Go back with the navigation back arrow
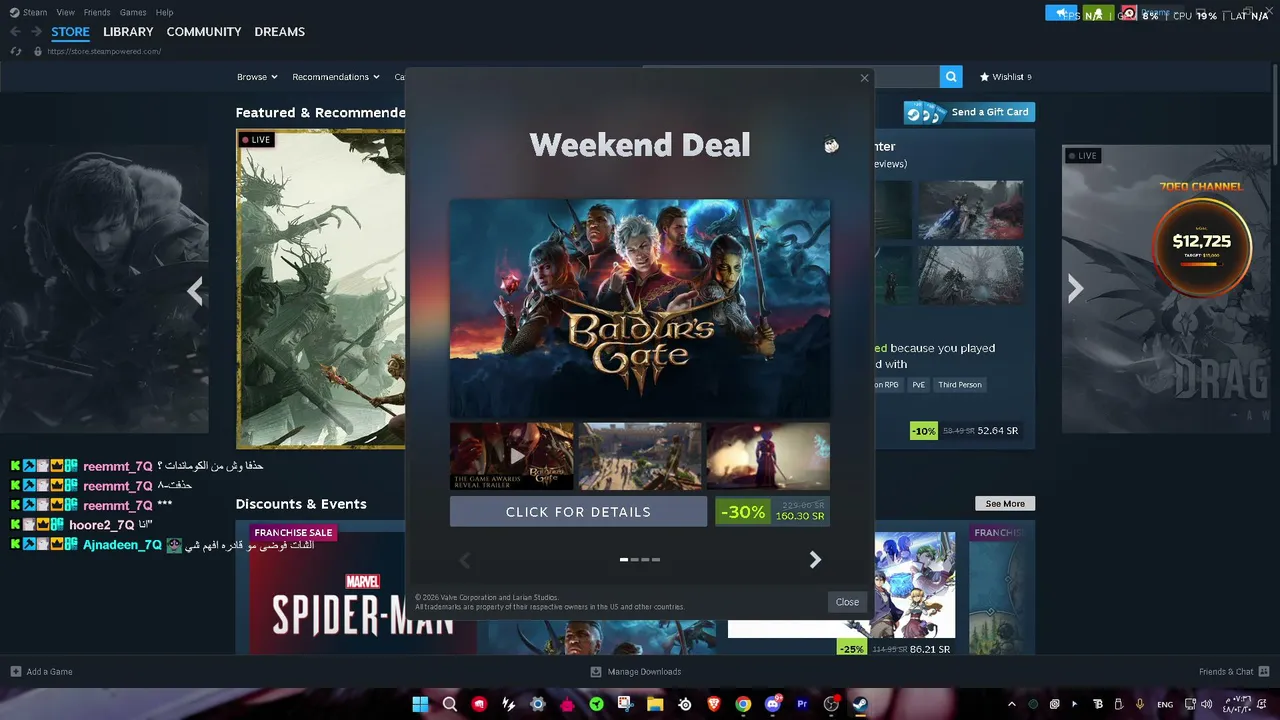 tap(15, 32)
